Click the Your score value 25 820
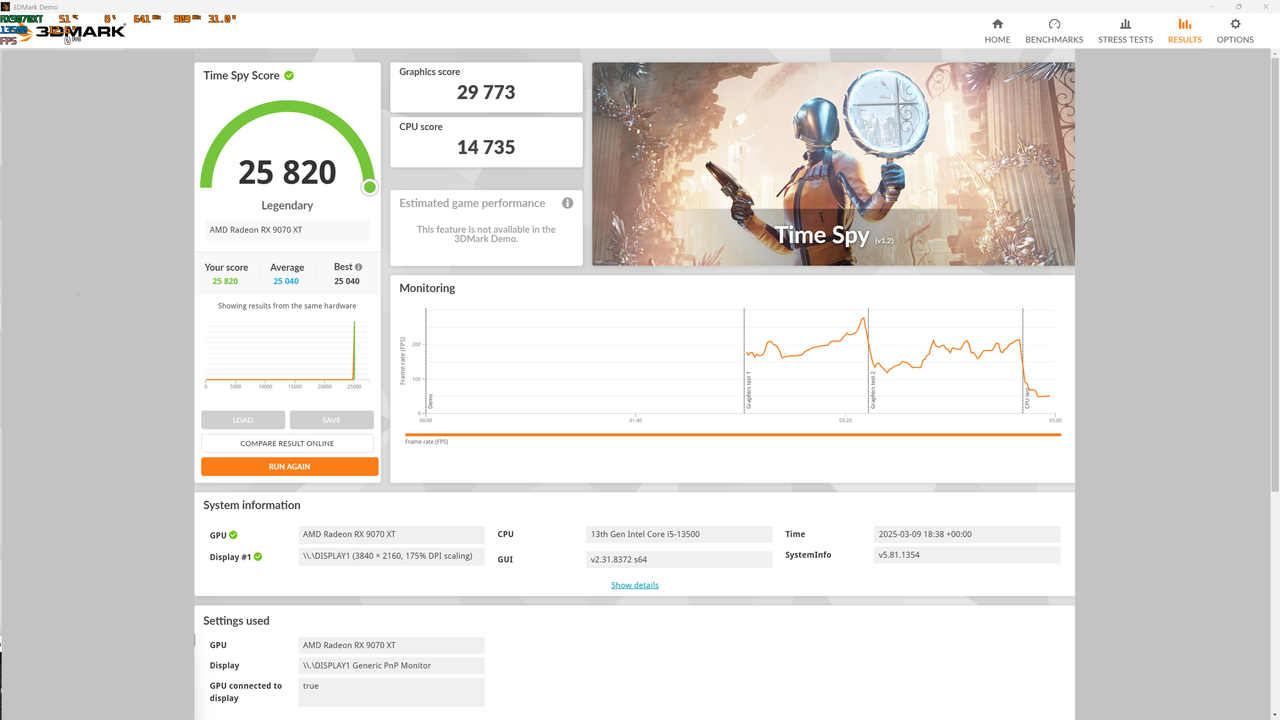 pos(227,281)
